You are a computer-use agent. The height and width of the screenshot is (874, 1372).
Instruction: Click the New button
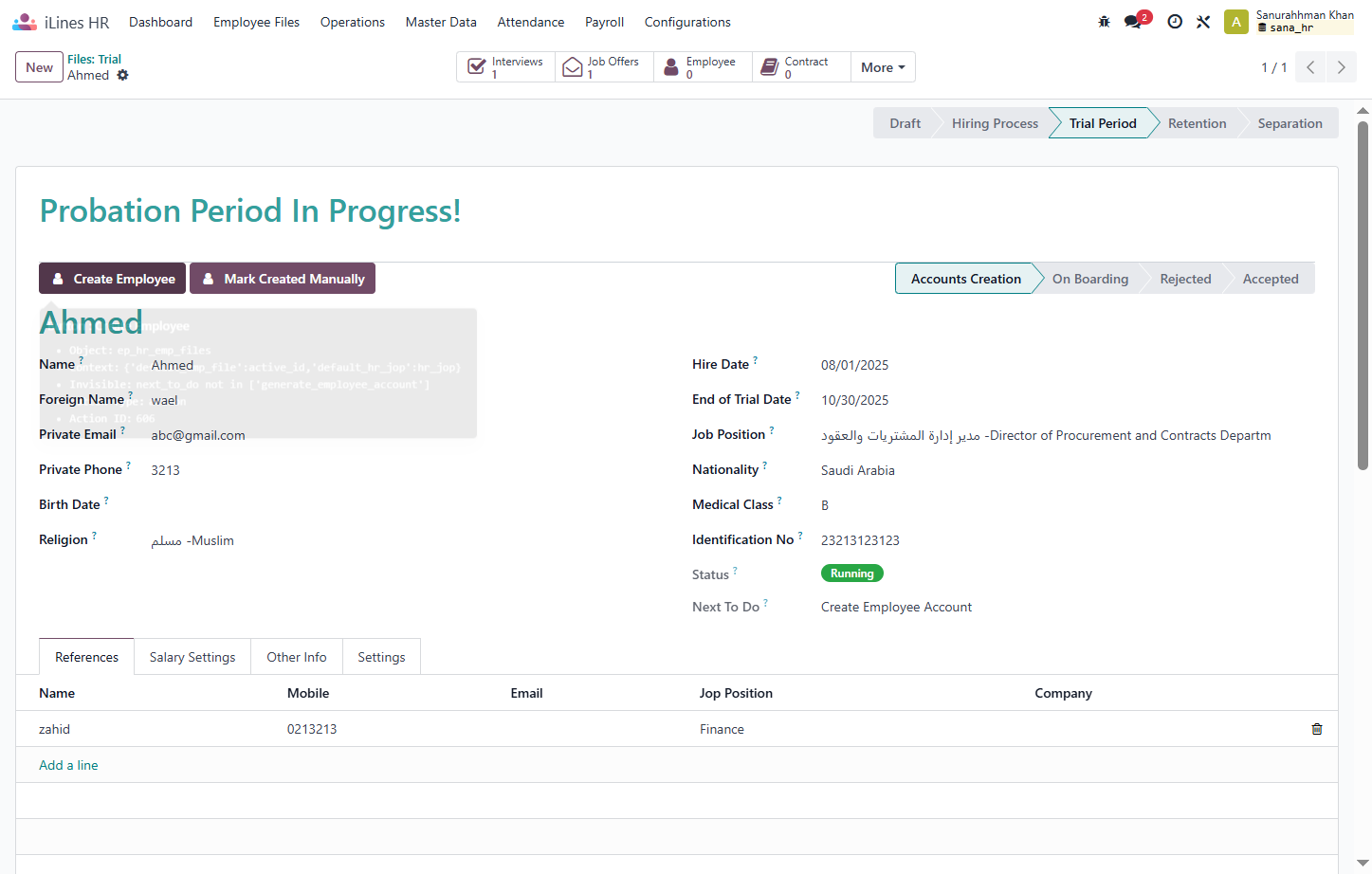tap(39, 67)
